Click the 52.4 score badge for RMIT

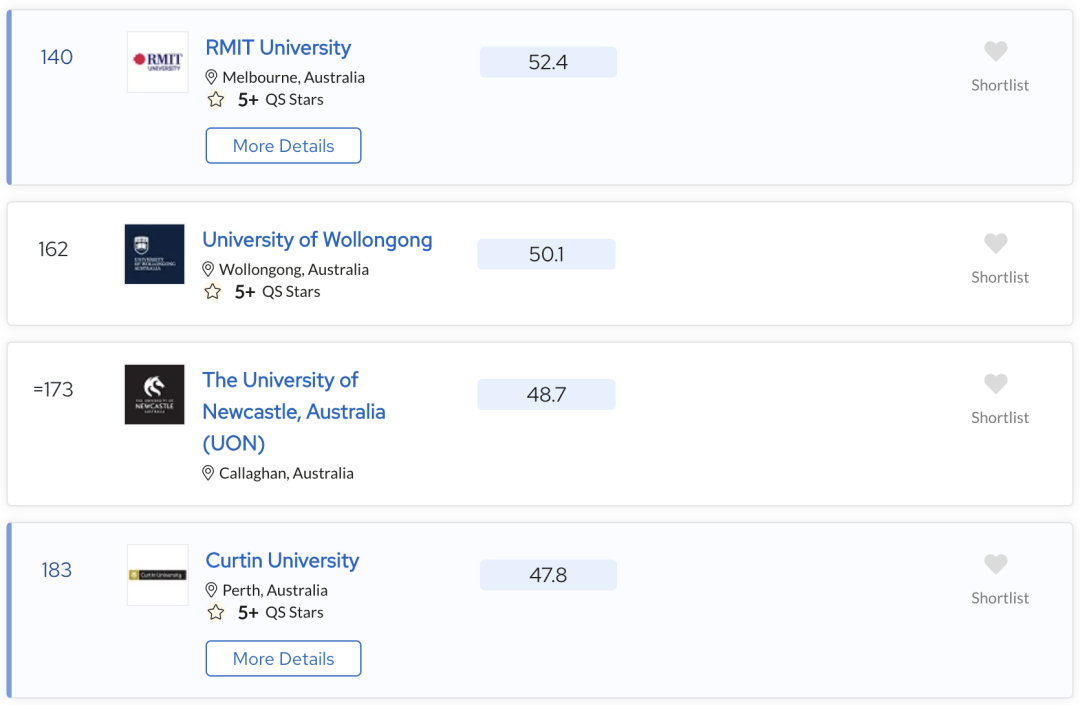(548, 62)
